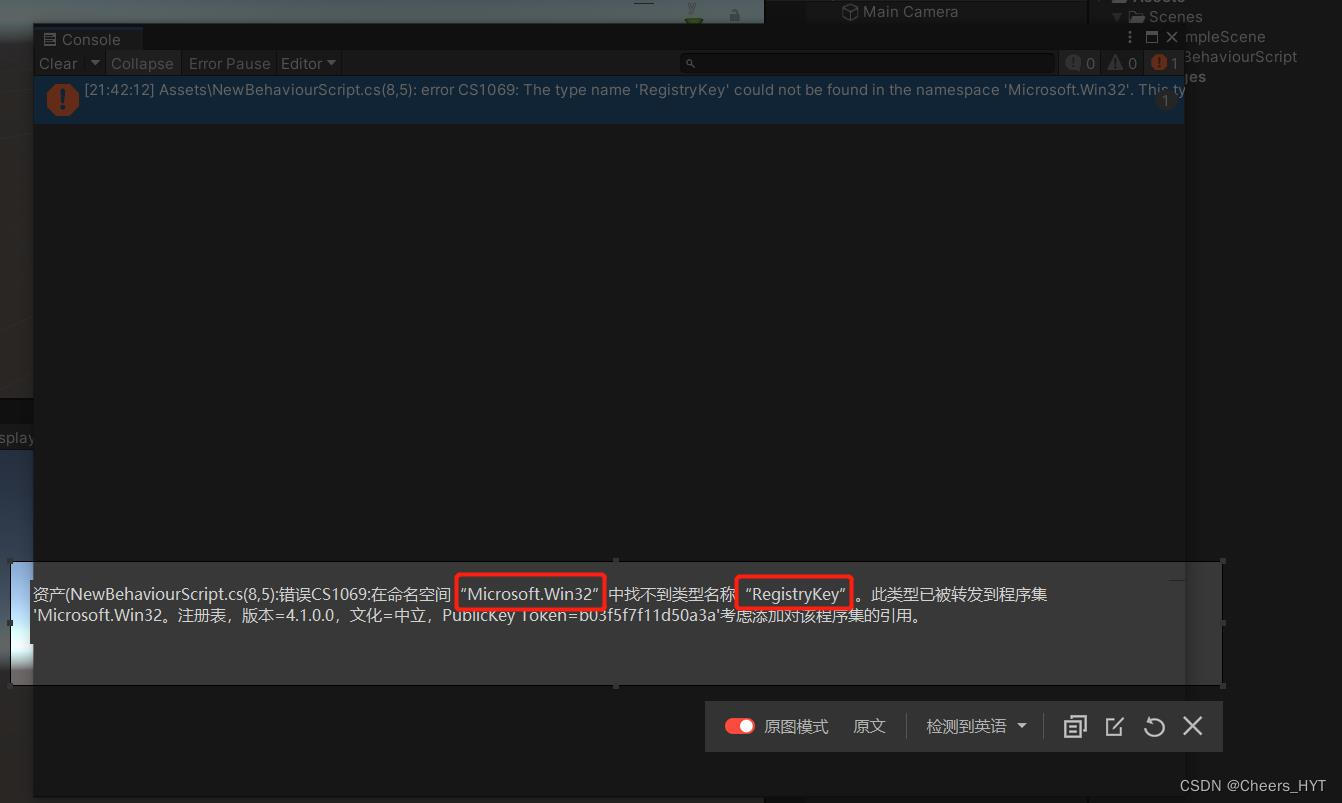
Task: Click the Console search field
Action: coord(865,62)
